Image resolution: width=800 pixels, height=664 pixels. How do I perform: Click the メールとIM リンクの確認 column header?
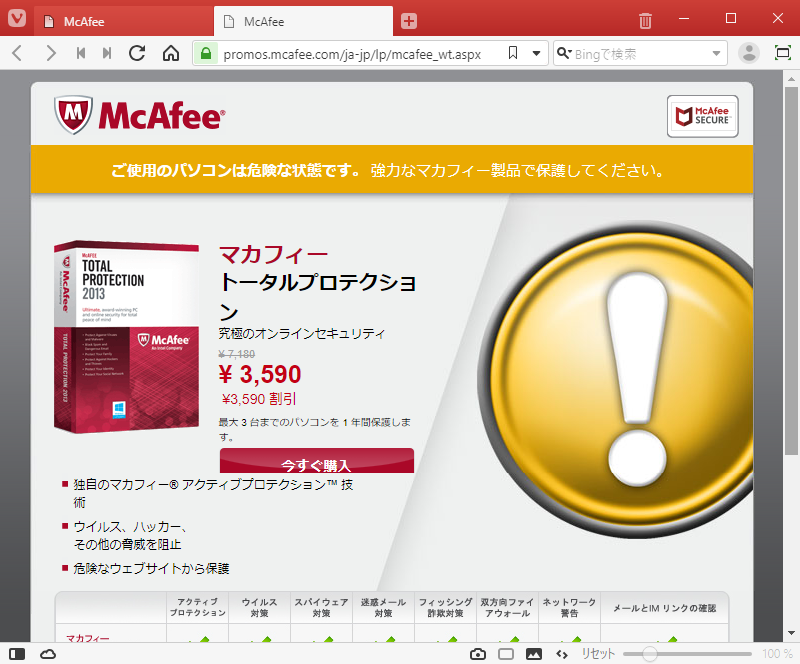point(664,608)
